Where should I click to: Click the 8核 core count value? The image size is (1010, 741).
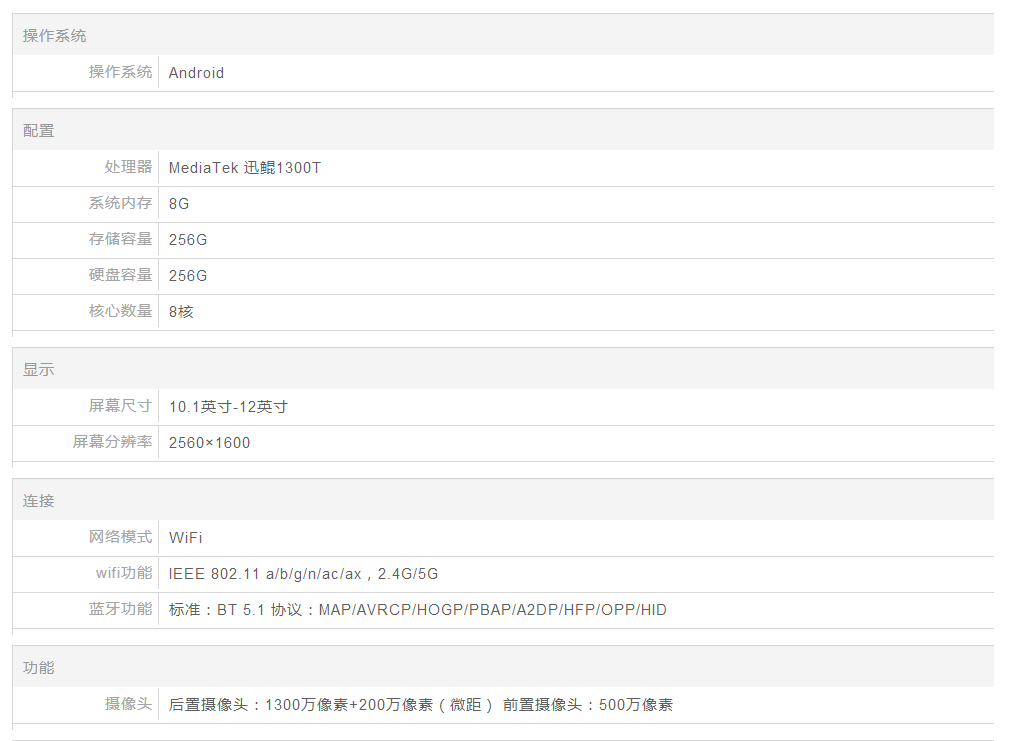[x=181, y=312]
